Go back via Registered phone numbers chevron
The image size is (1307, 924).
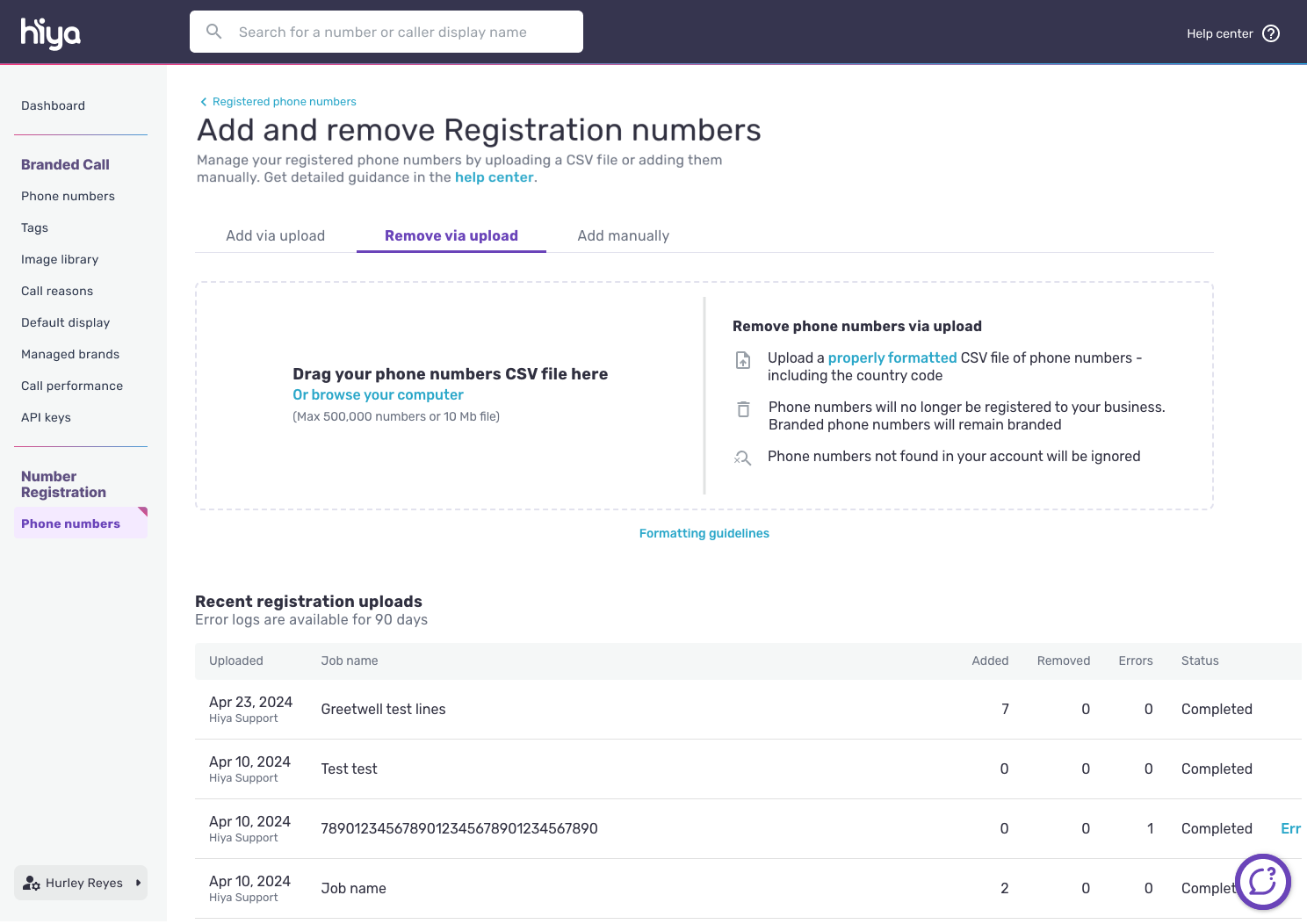(204, 102)
